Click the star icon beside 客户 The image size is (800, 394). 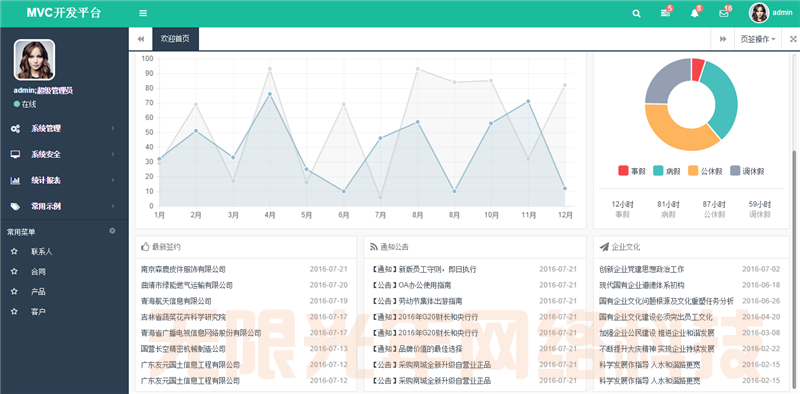pyautogui.click(x=14, y=311)
